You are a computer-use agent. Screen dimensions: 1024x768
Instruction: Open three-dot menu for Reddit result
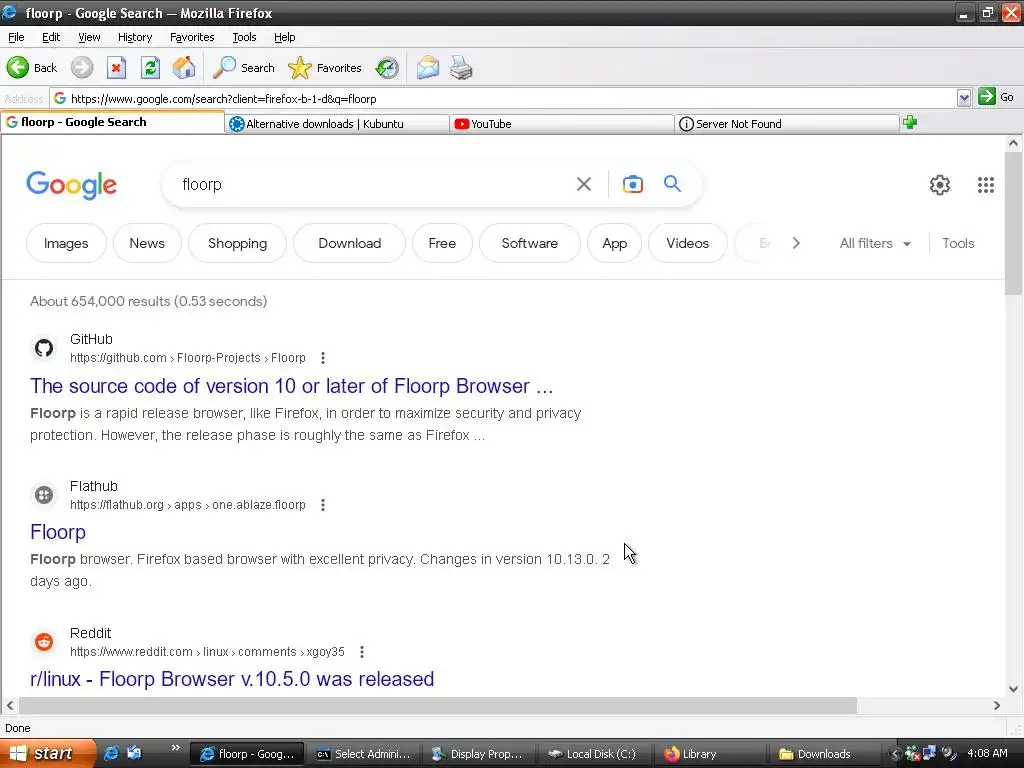click(362, 652)
